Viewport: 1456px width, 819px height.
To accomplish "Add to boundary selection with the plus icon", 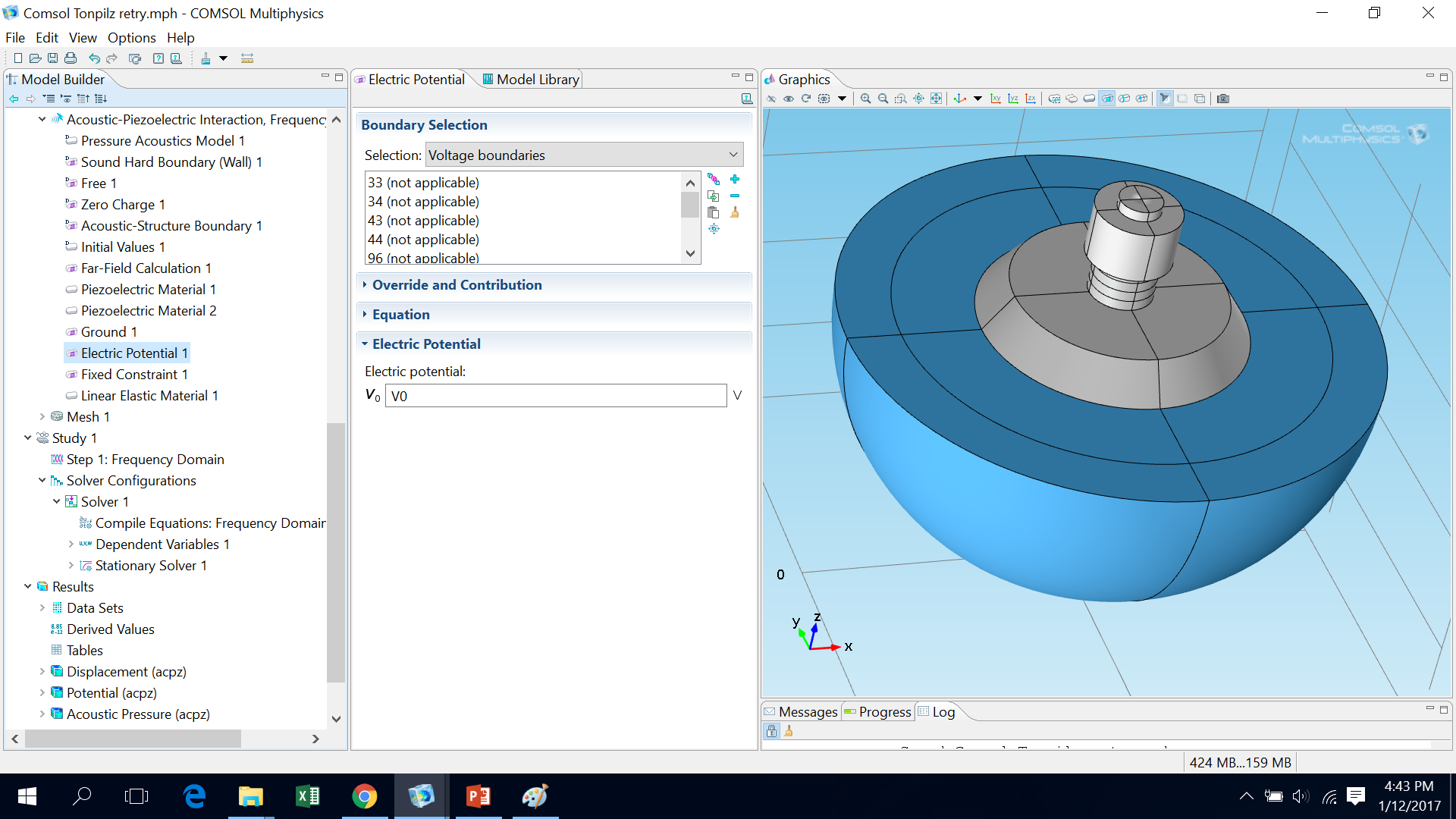I will 734,180.
